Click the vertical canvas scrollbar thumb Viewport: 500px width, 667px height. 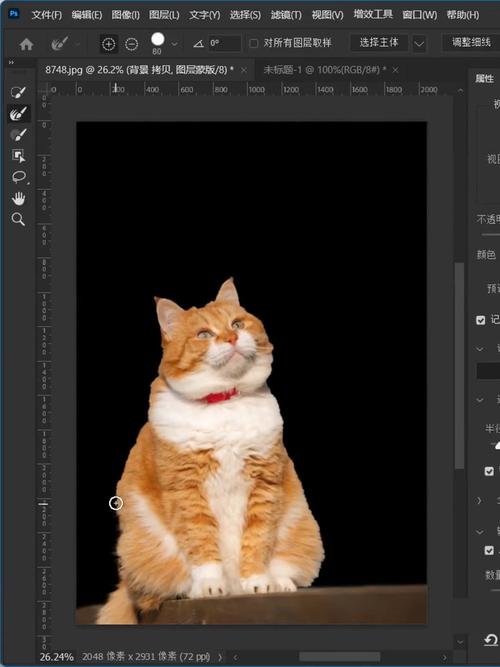pos(459,365)
